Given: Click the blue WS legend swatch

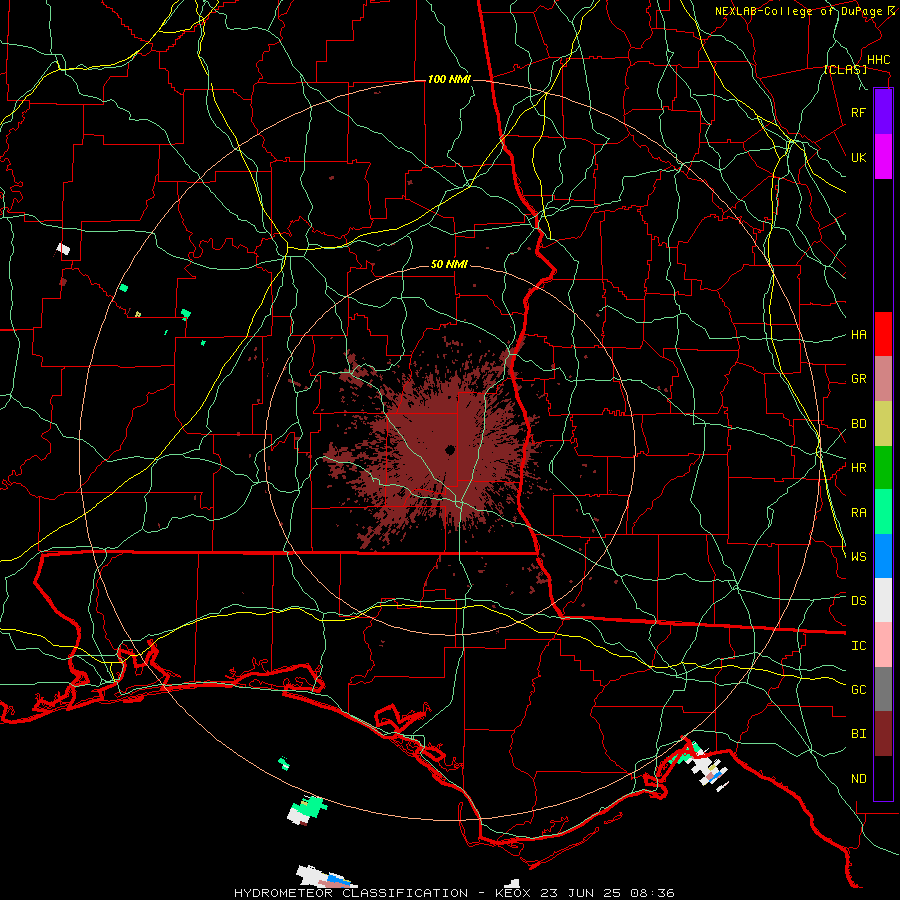Looking at the screenshot, I should pyautogui.click(x=883, y=556).
